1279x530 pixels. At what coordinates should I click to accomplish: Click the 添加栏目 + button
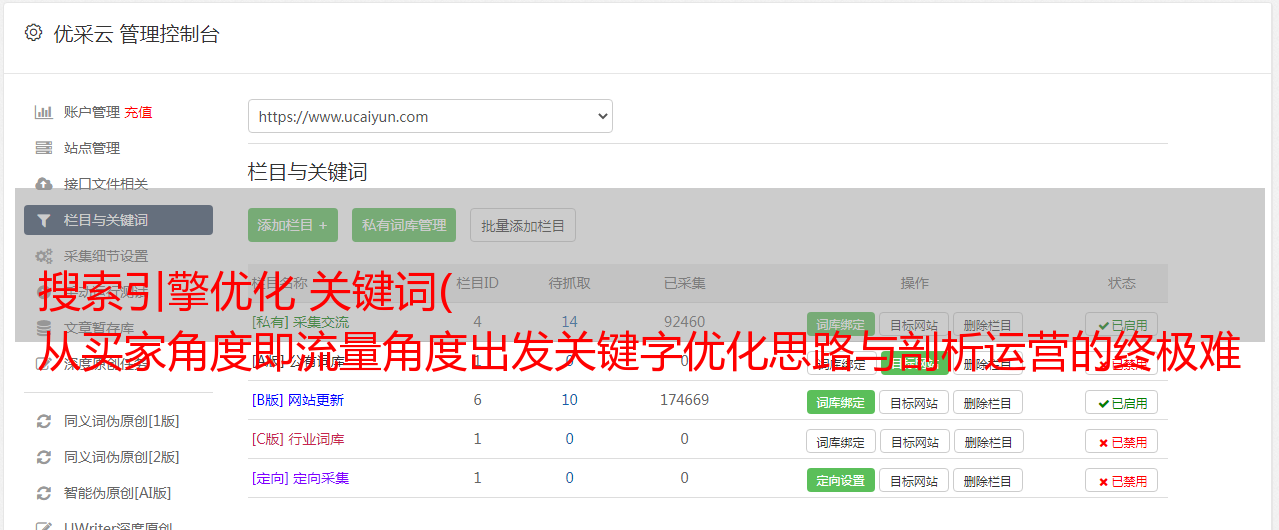(293, 225)
